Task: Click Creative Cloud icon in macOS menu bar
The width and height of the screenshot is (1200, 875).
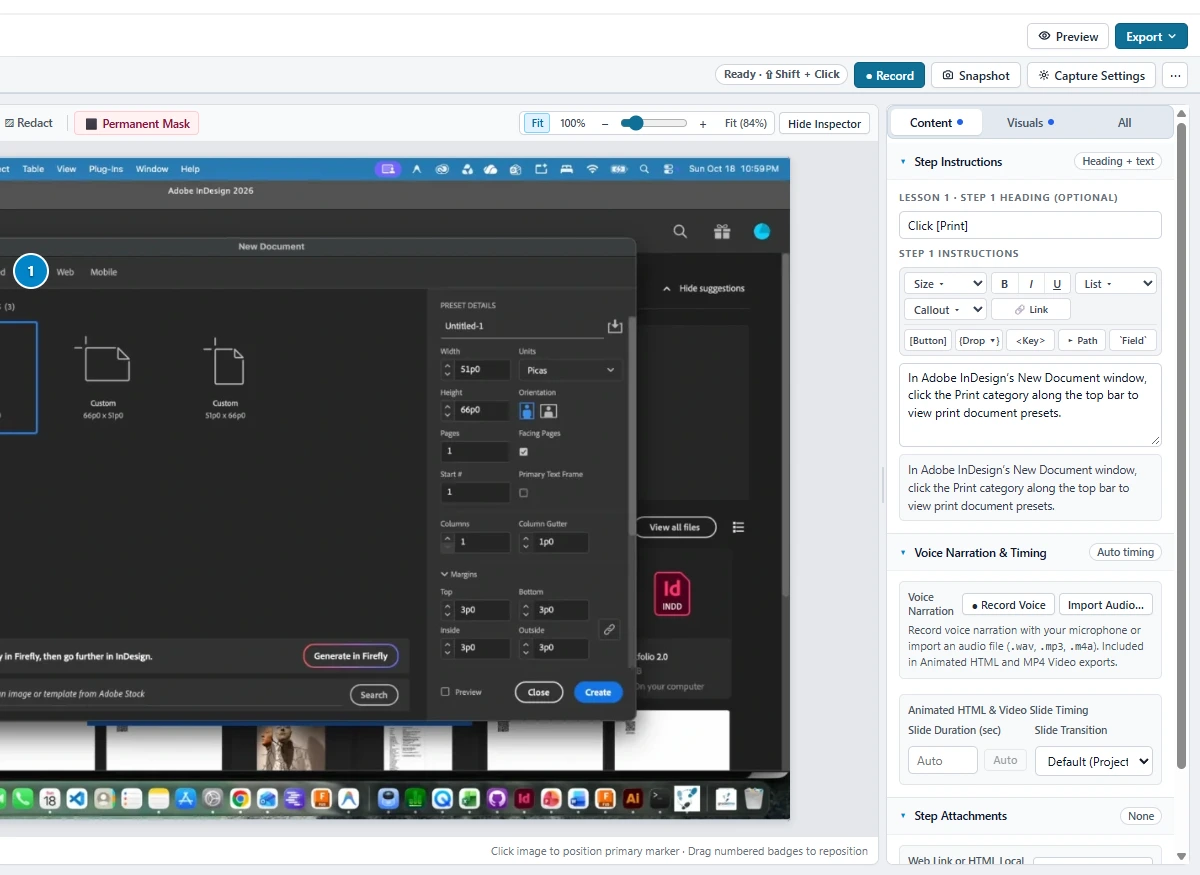Action: point(441,169)
